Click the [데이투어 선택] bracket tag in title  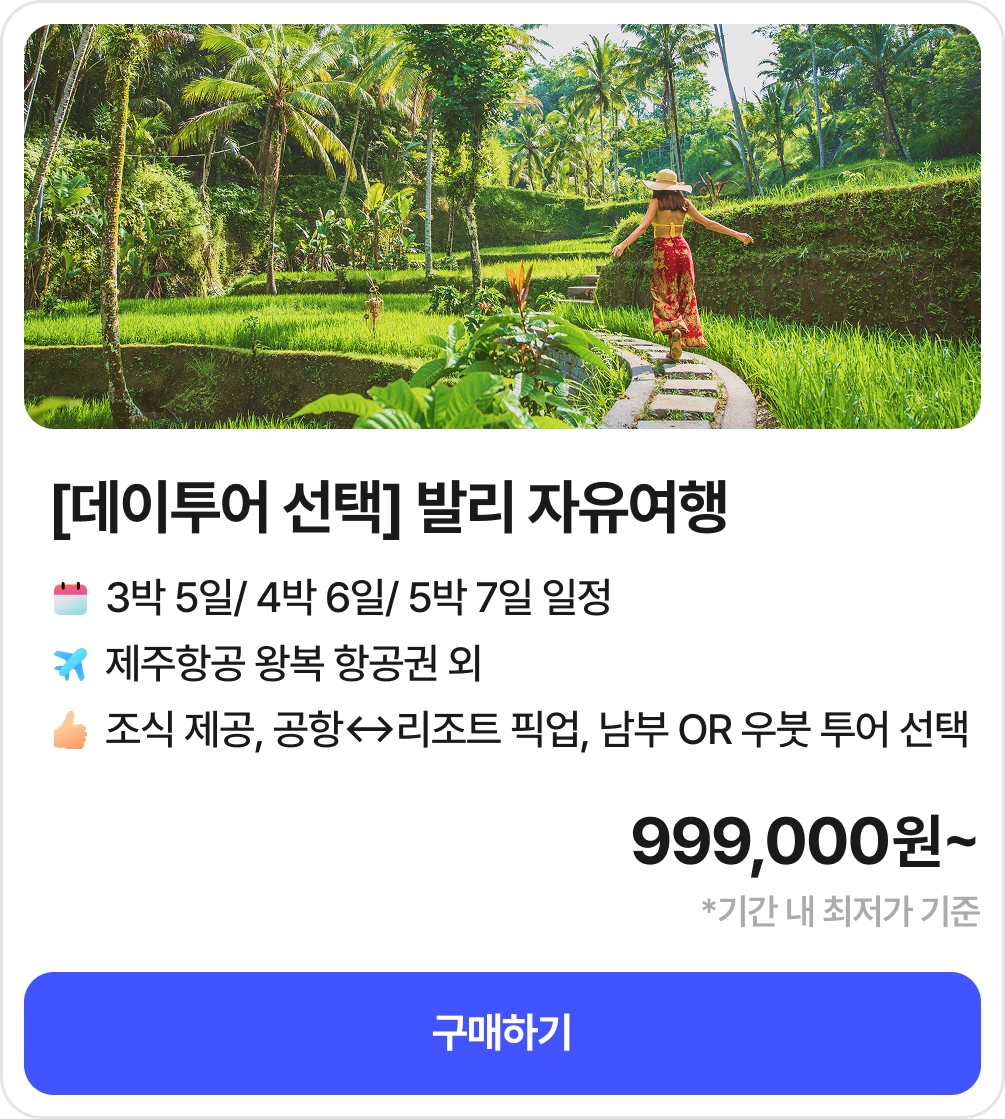coord(226,507)
